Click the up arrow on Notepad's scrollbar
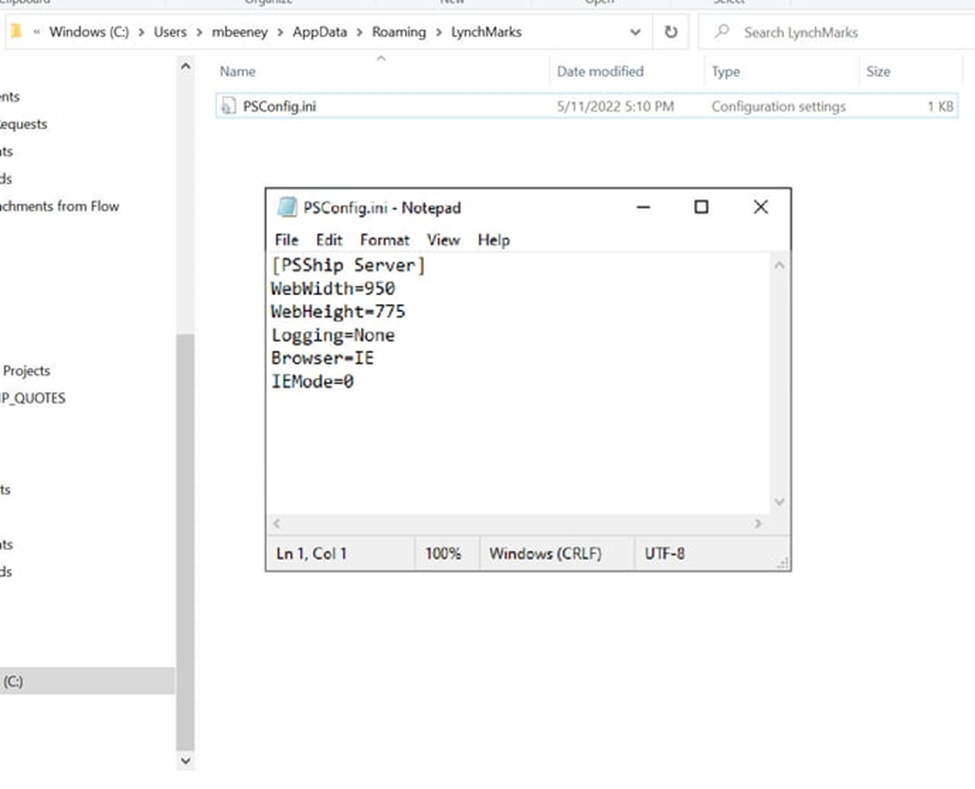 [x=779, y=264]
